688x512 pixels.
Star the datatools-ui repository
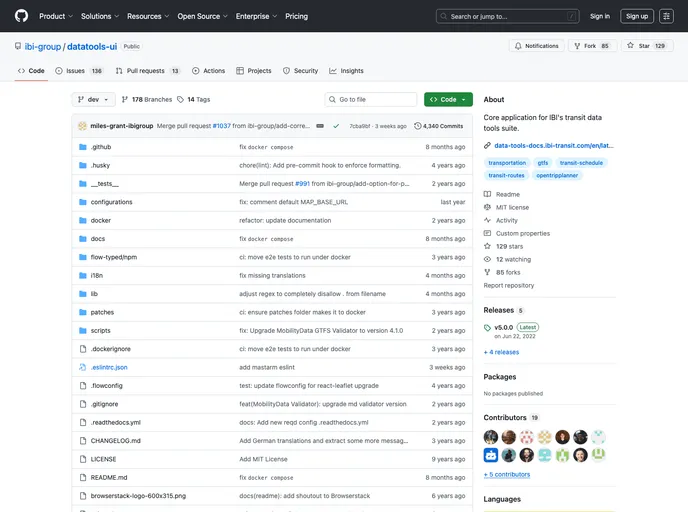pyautogui.click(x=647, y=46)
